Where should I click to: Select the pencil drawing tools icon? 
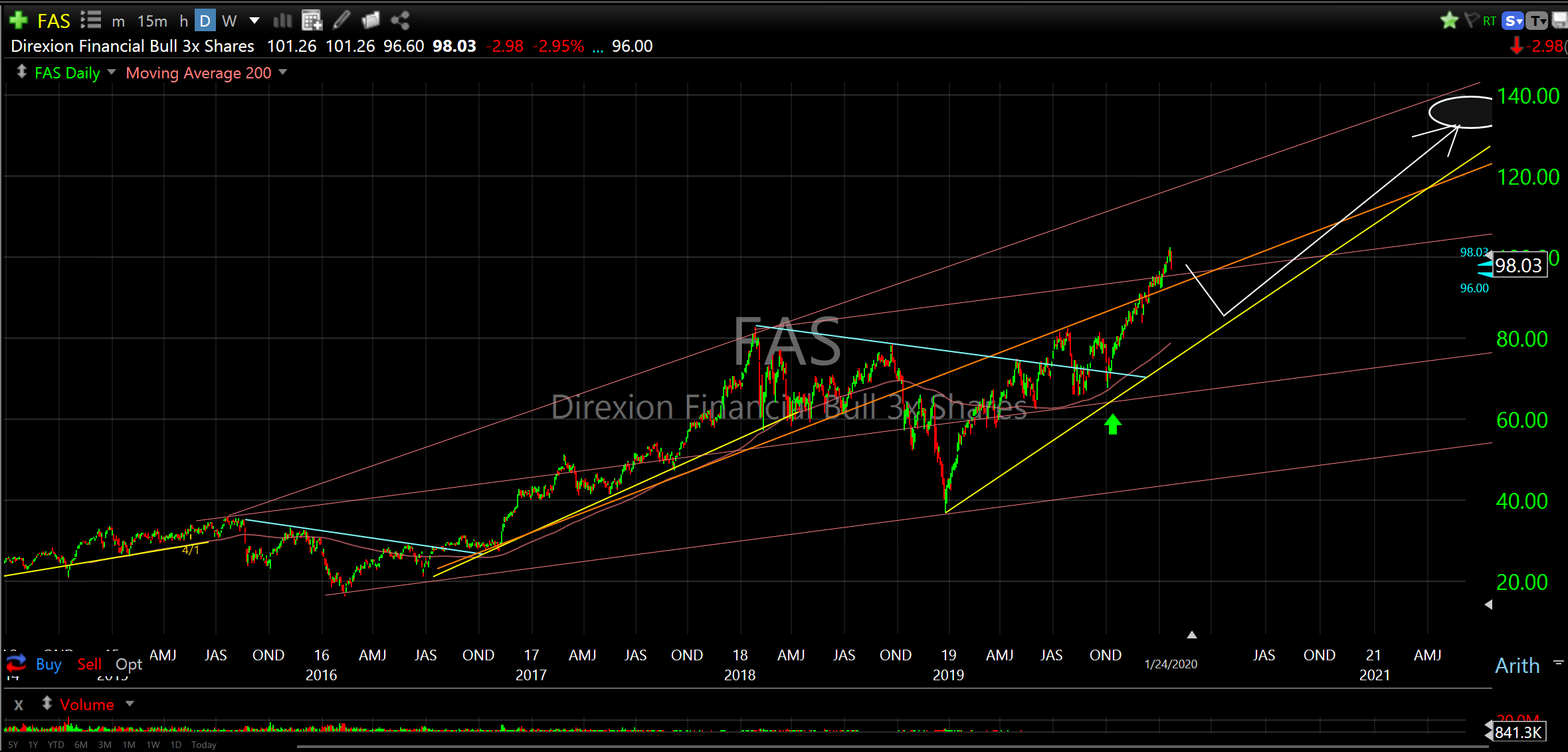coord(342,21)
